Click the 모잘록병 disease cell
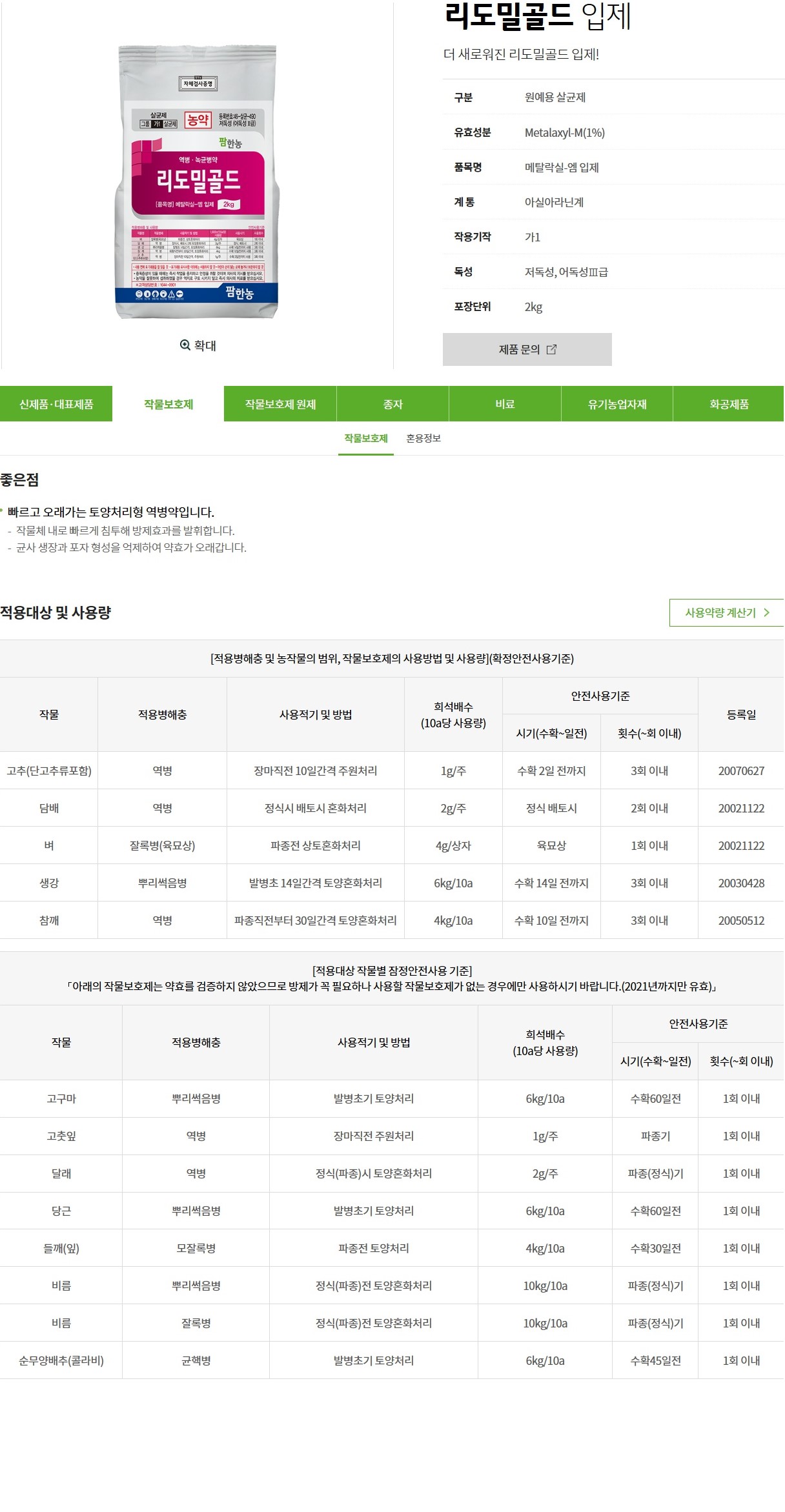785x1512 pixels. [196, 1248]
